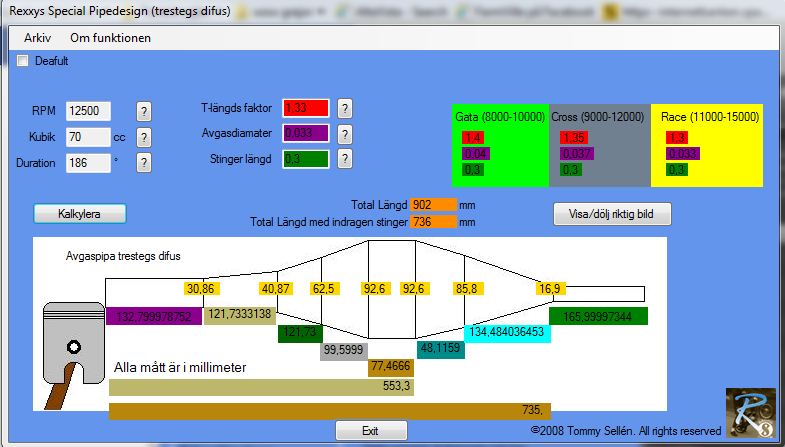Click the Visa/dölj riktig bild button
785x447 pixels.
(x=612, y=214)
